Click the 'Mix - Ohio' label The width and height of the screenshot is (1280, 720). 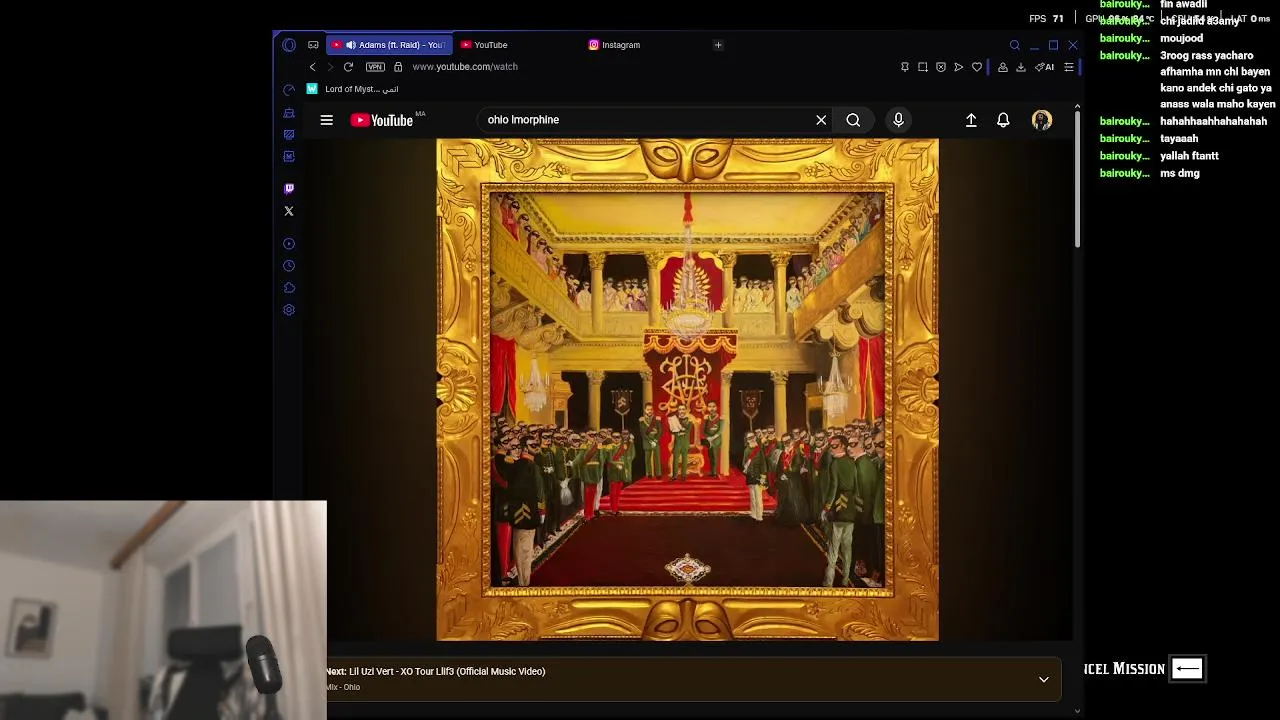[343, 687]
